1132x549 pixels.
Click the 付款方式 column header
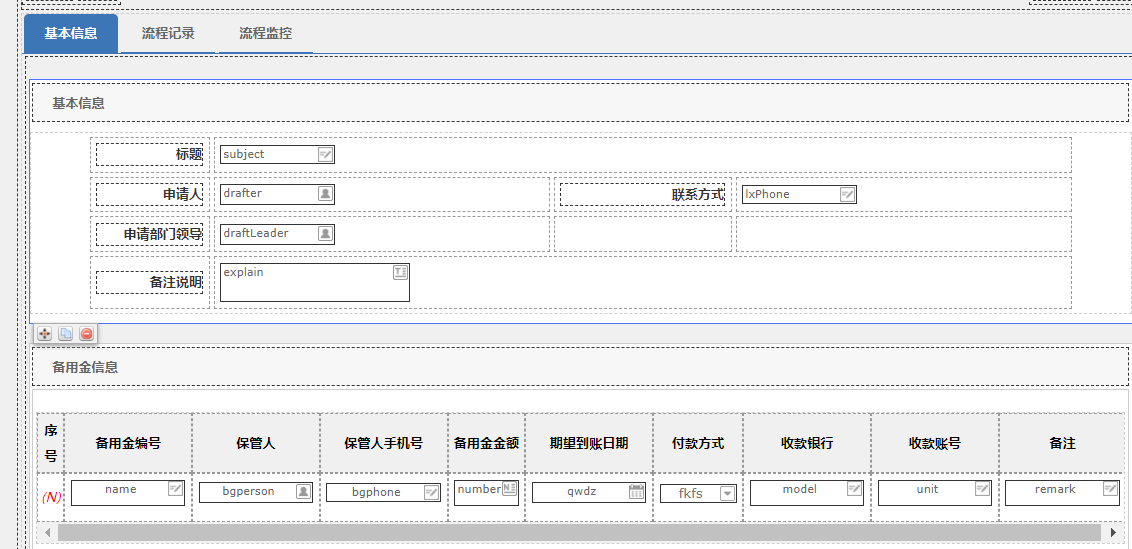coord(698,444)
